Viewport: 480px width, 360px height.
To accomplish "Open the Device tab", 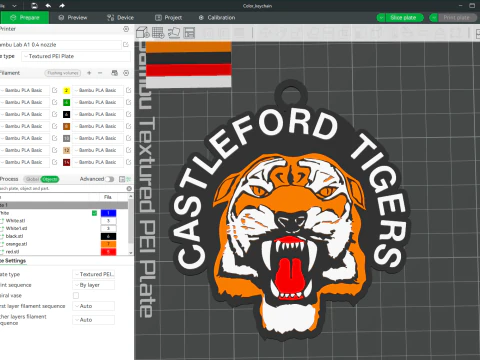I will (120, 18).
